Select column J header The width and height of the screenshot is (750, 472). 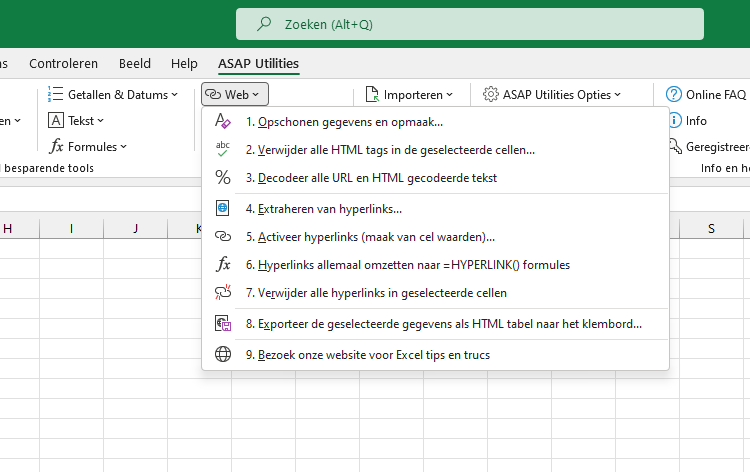tap(135, 229)
